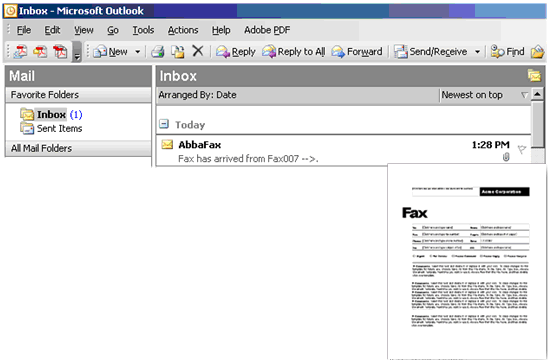Viewport: 550px width, 362px height.
Task: Click the Move to Folder icon
Action: [178, 52]
